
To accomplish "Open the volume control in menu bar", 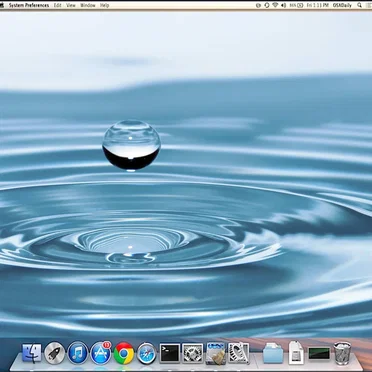I will point(283,5).
